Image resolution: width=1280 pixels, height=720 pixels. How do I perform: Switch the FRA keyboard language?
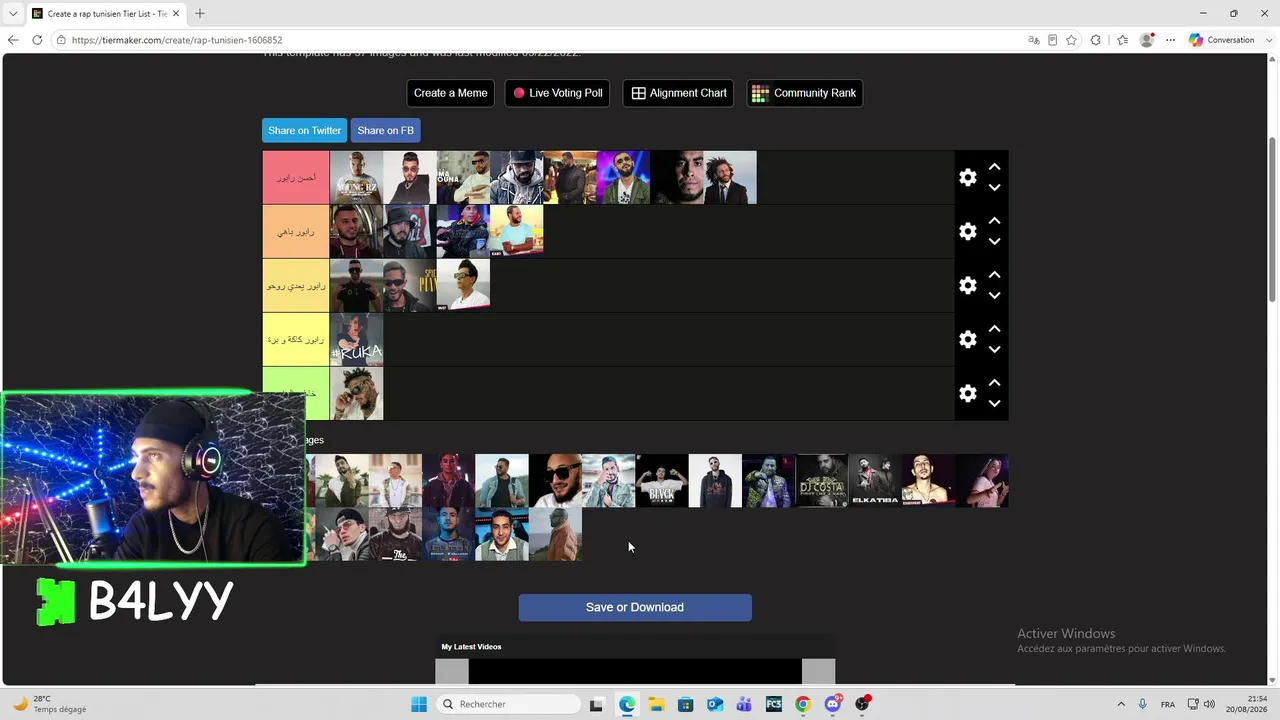tap(1168, 704)
